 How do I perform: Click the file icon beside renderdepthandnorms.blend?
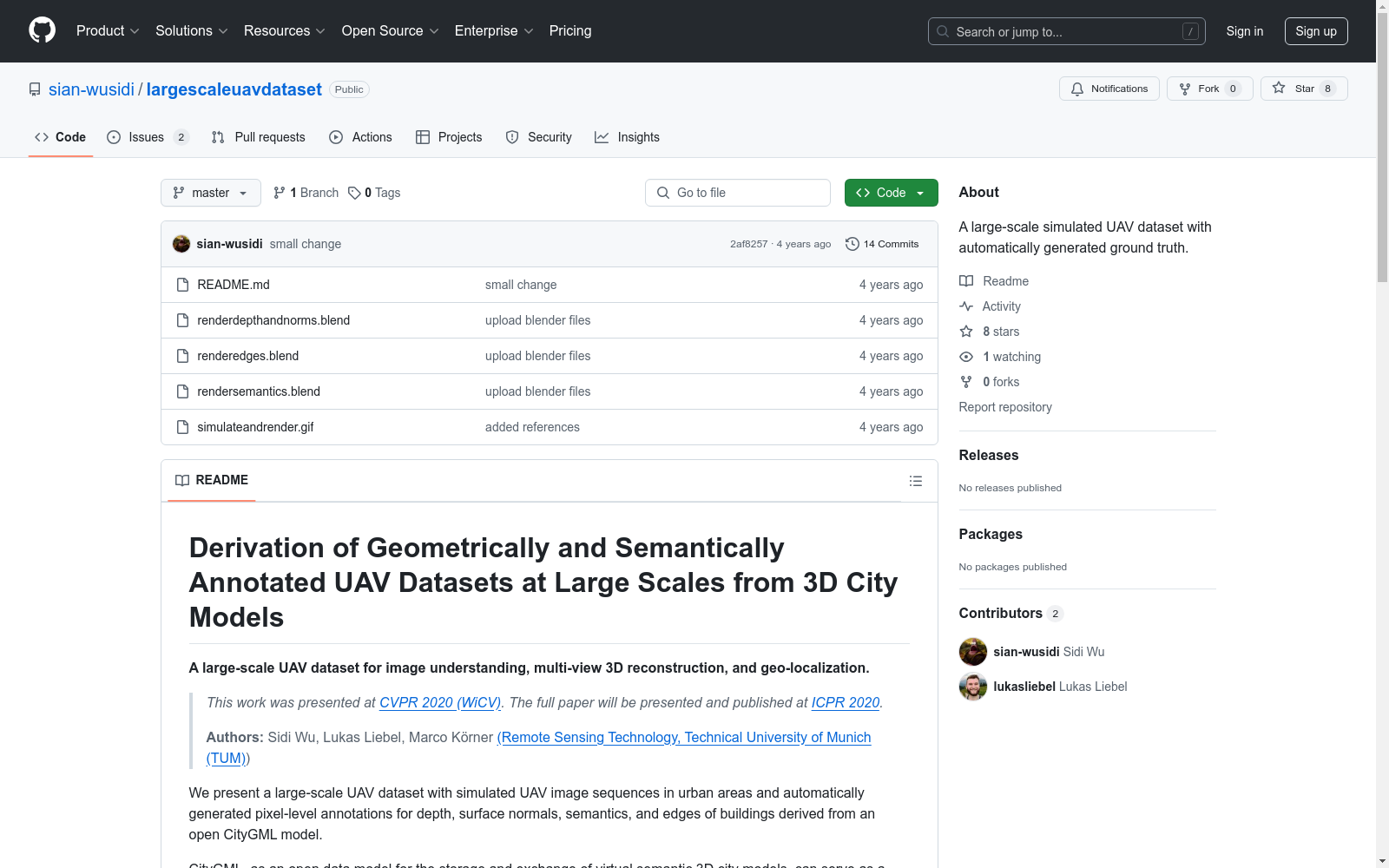click(182, 320)
